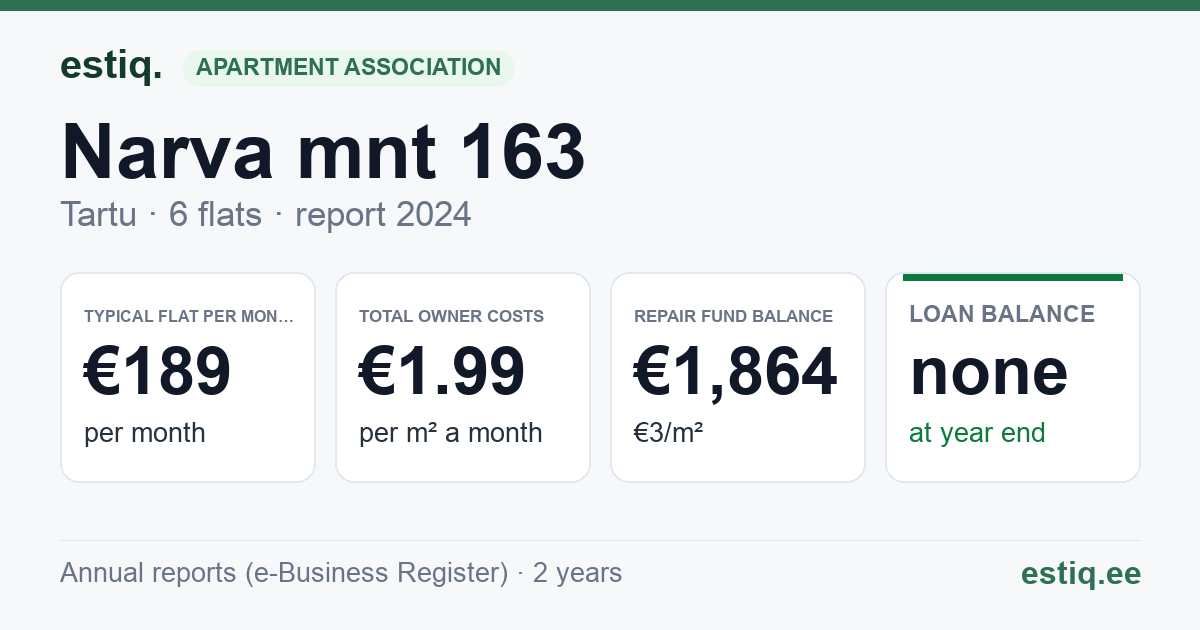This screenshot has height=630, width=1200.
Task: Click the LOAN BALANCE label
Action: (1002, 314)
